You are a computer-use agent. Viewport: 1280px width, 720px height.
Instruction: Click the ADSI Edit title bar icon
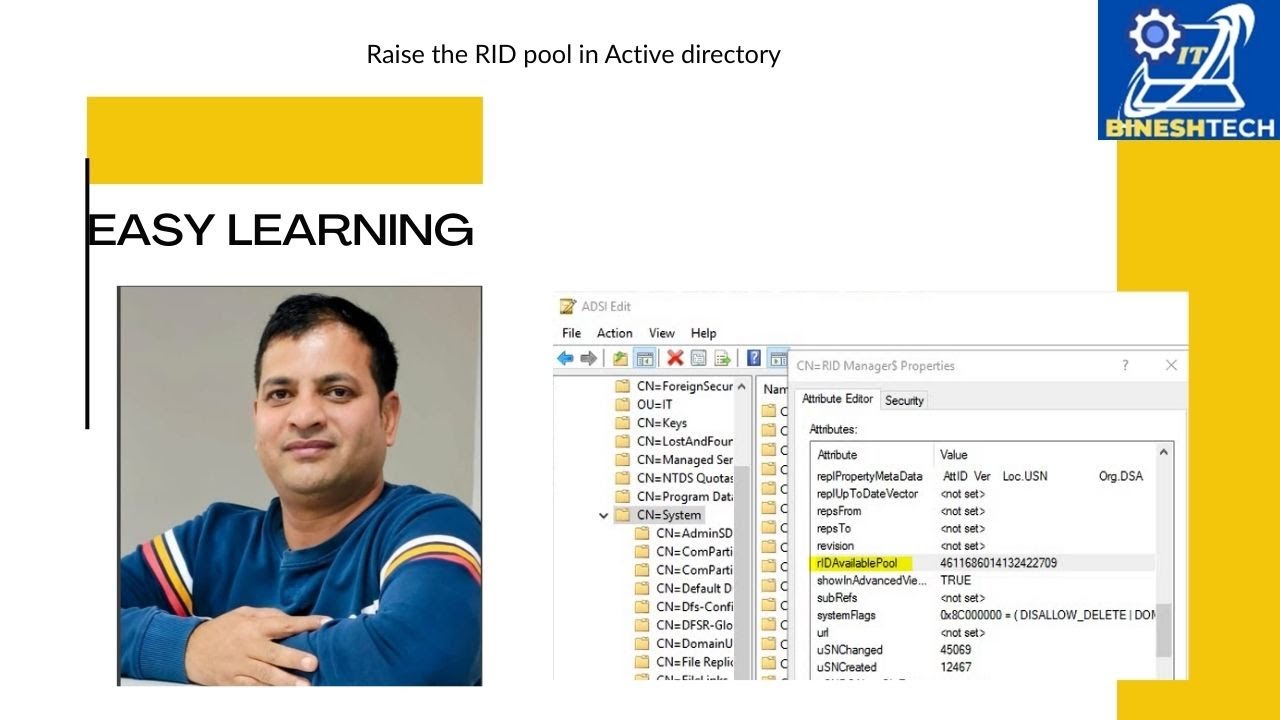pyautogui.click(x=568, y=306)
